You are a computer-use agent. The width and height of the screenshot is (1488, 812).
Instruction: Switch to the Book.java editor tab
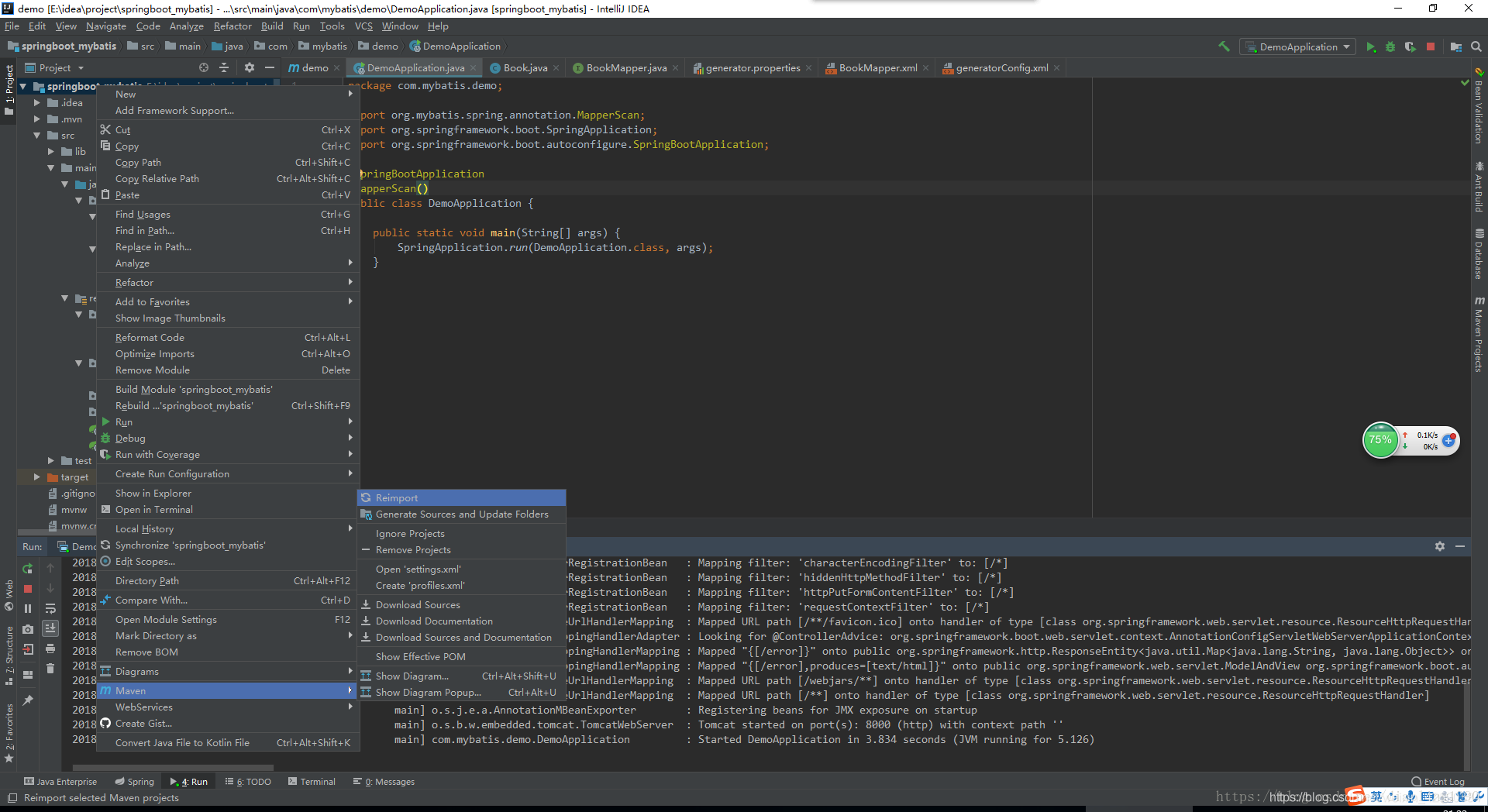point(524,67)
